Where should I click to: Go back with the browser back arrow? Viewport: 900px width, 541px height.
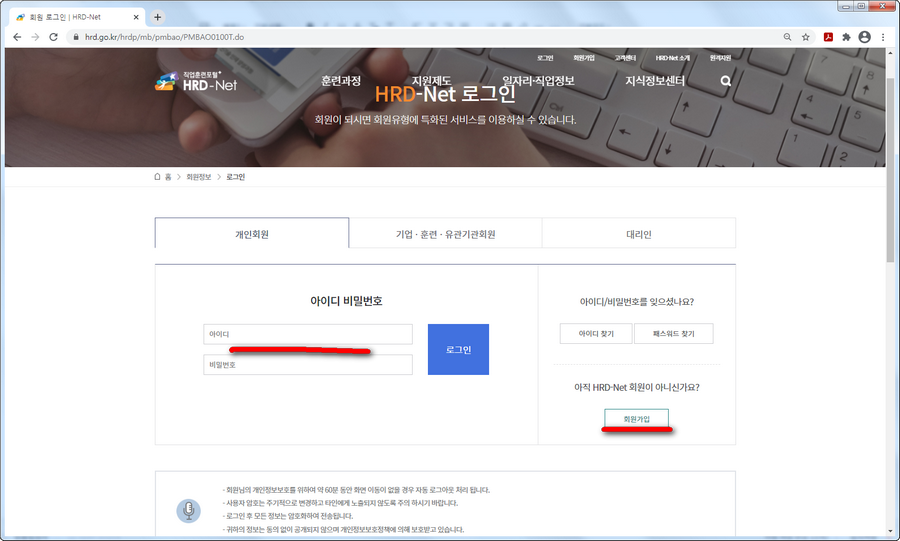(17, 37)
